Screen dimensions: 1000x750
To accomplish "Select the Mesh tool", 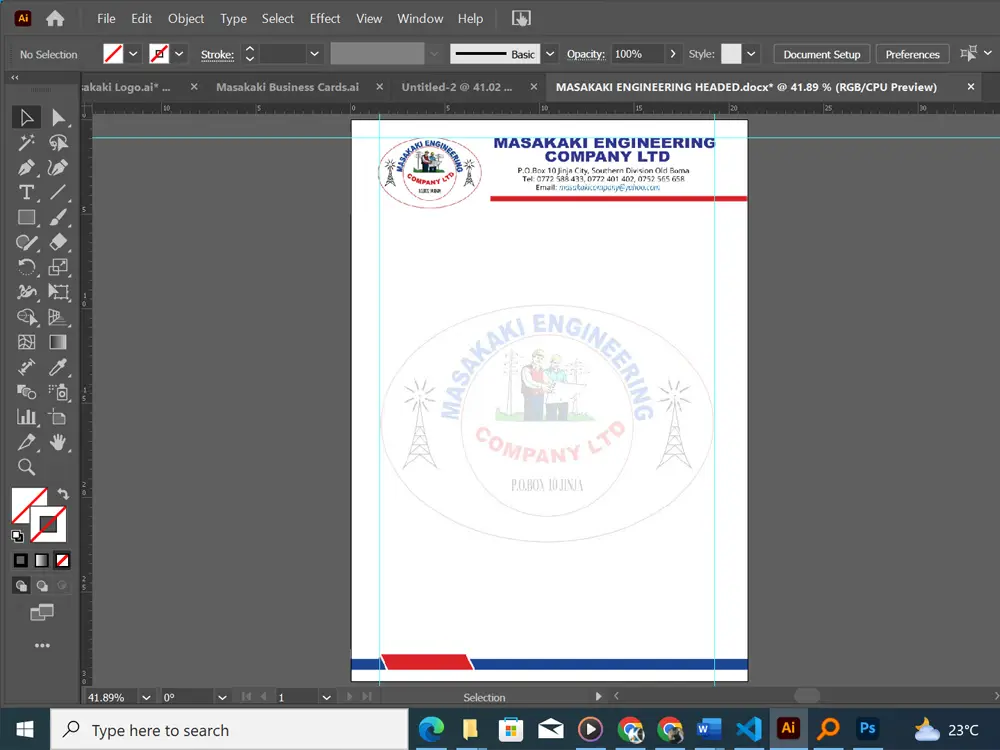I will click(26, 342).
